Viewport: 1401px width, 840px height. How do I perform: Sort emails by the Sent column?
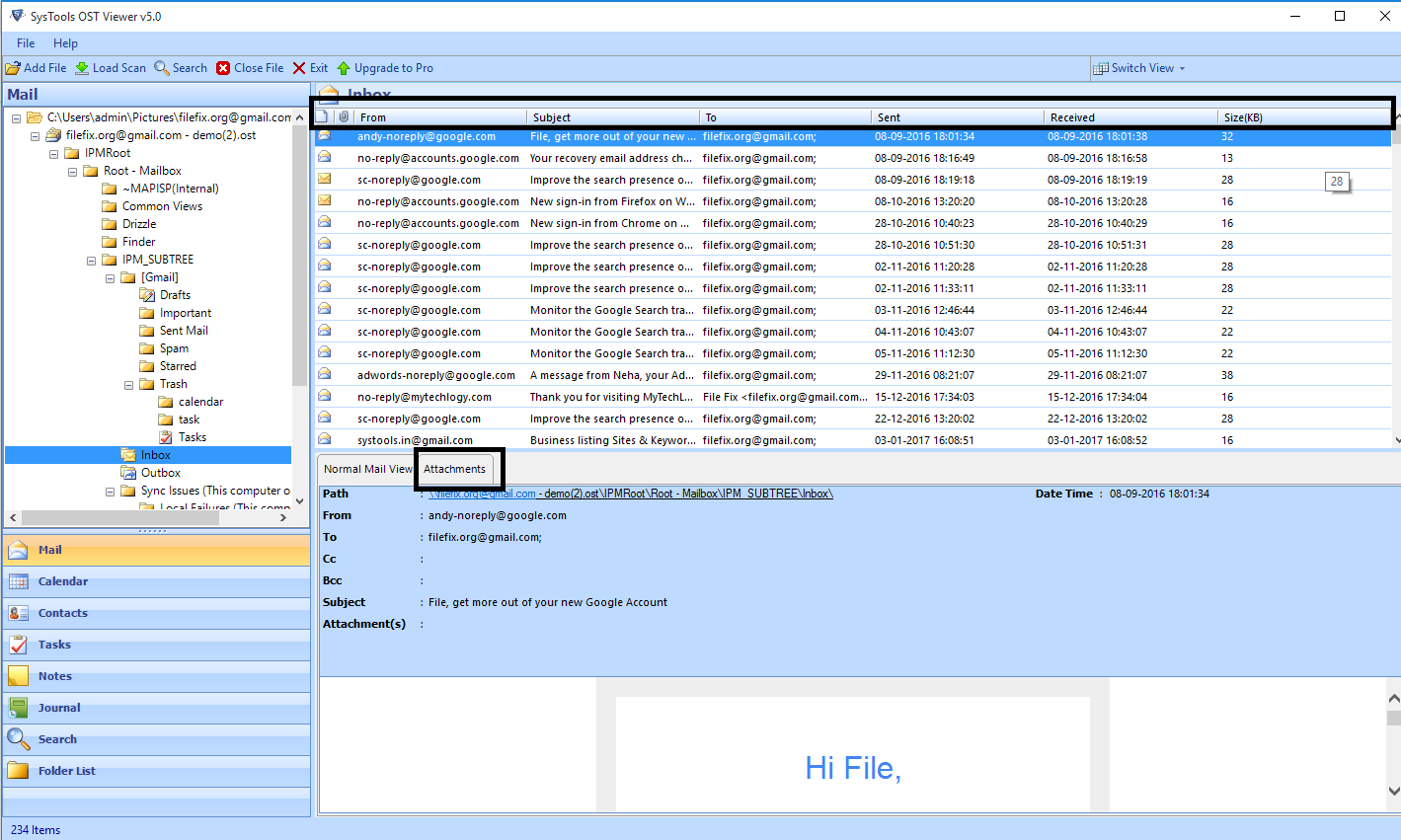pos(957,116)
